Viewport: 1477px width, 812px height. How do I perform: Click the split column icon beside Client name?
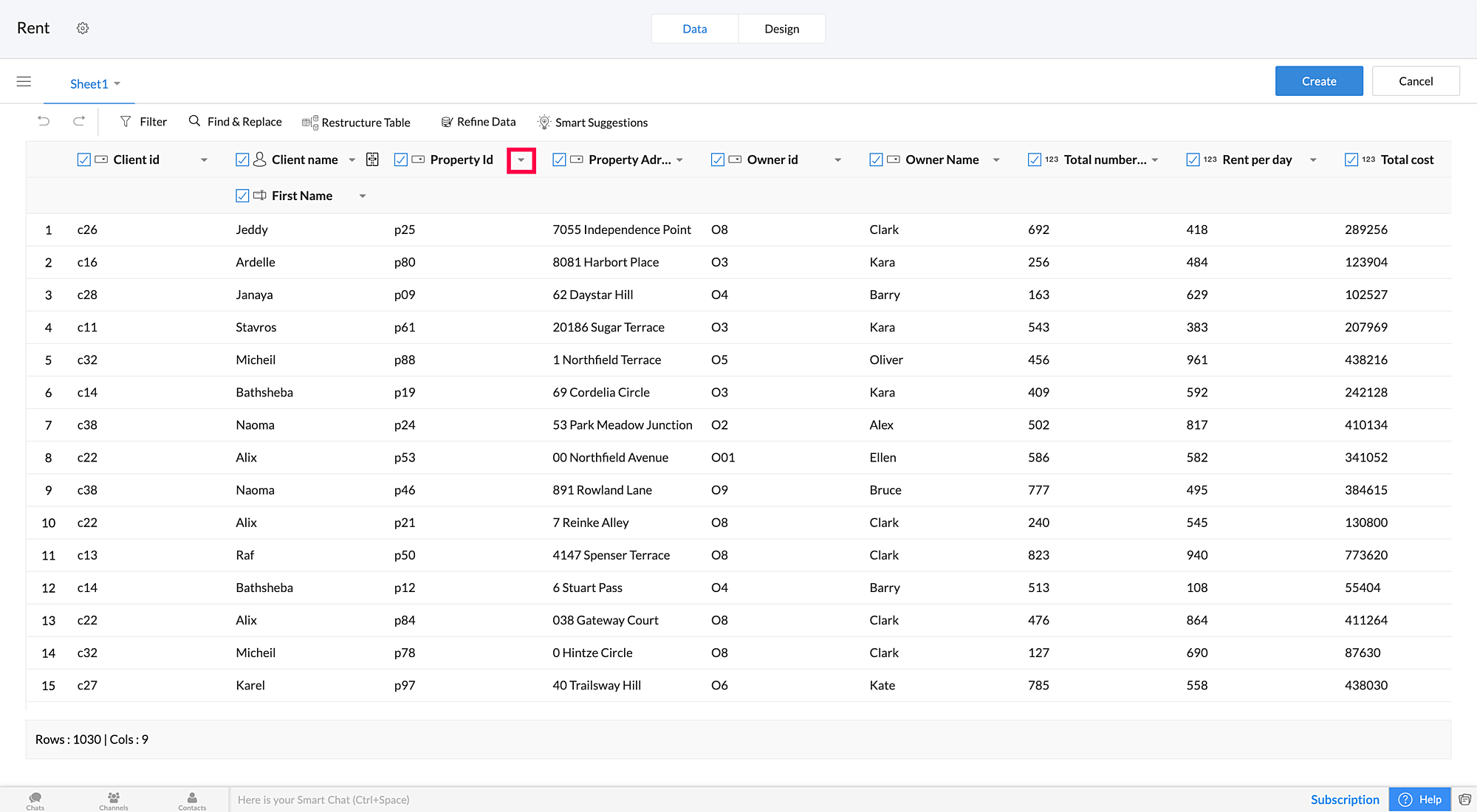click(x=372, y=159)
